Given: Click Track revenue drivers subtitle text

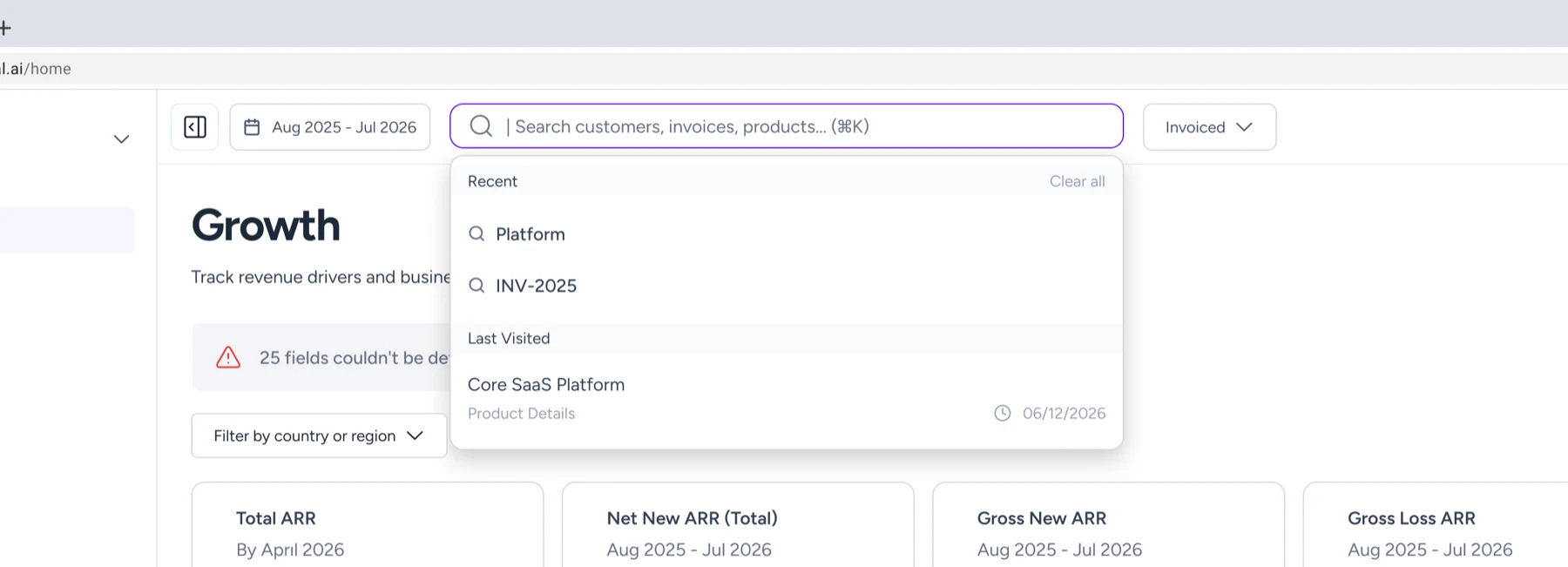Looking at the screenshot, I should 321,277.
